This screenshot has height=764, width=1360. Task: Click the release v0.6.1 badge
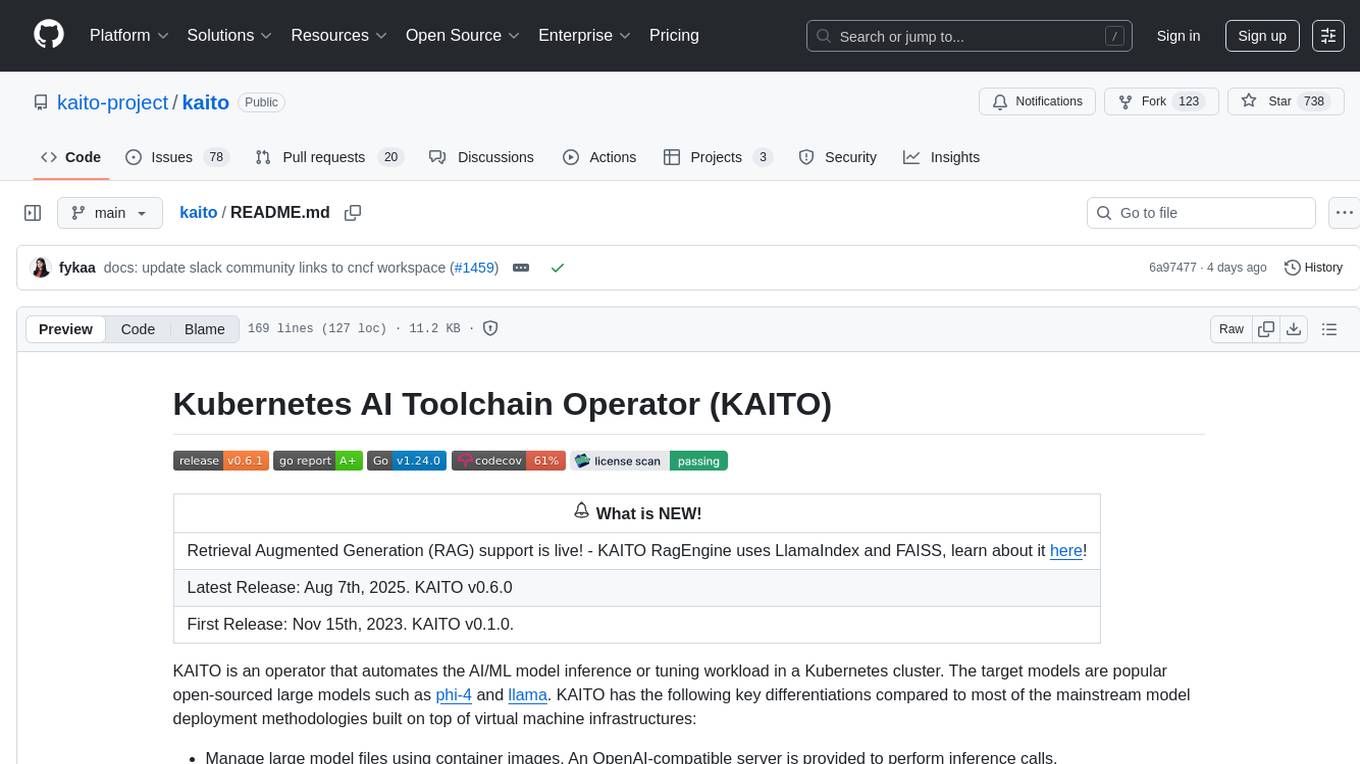coord(221,460)
